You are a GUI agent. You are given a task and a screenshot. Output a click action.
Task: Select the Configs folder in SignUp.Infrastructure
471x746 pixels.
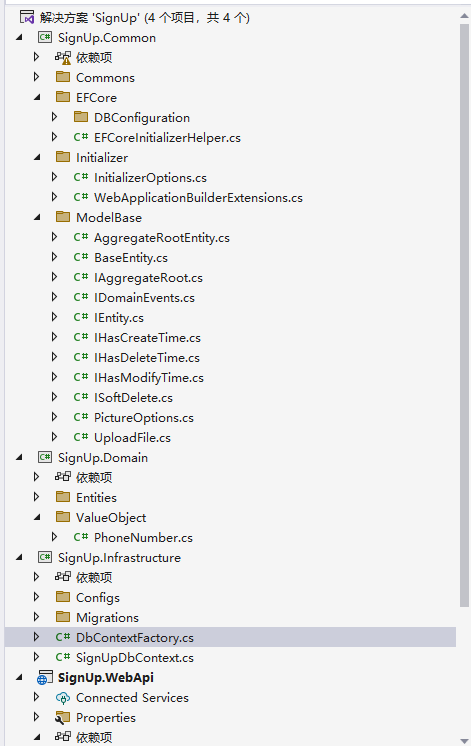(x=98, y=598)
